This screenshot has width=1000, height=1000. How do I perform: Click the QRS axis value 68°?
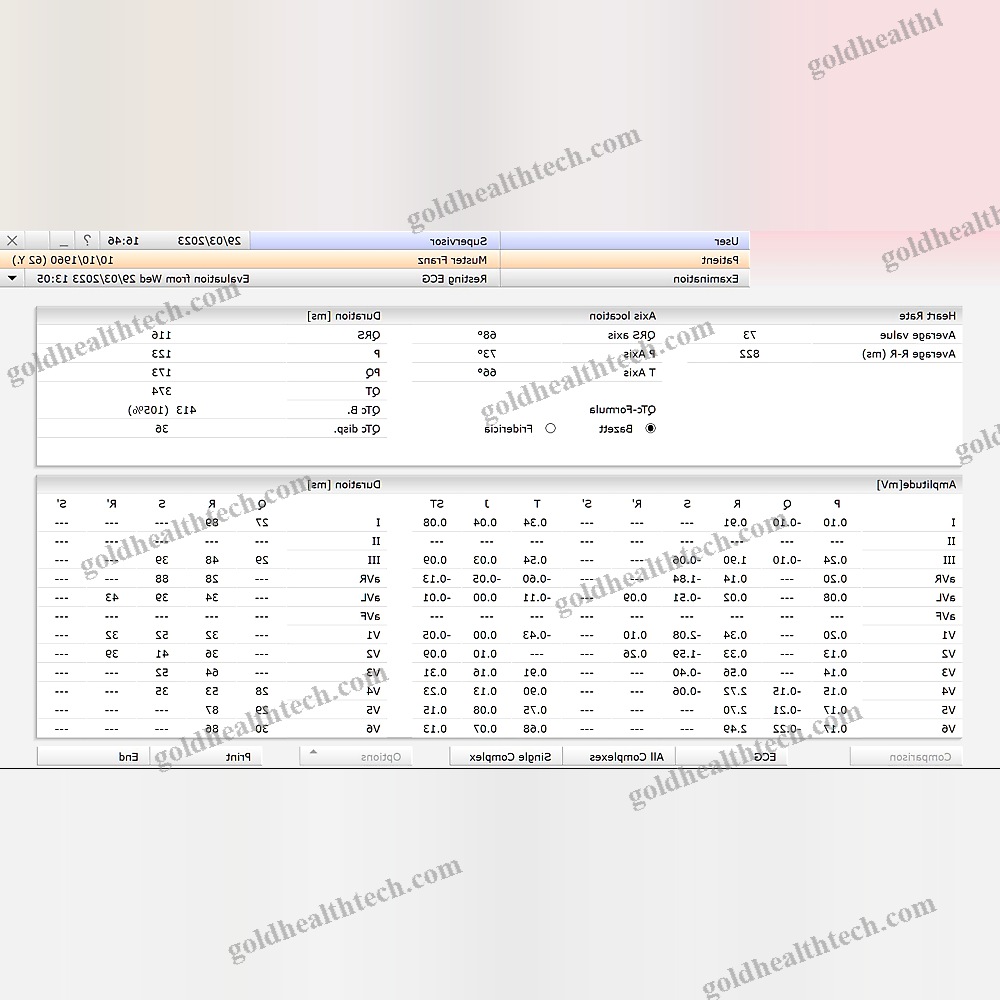point(487,335)
